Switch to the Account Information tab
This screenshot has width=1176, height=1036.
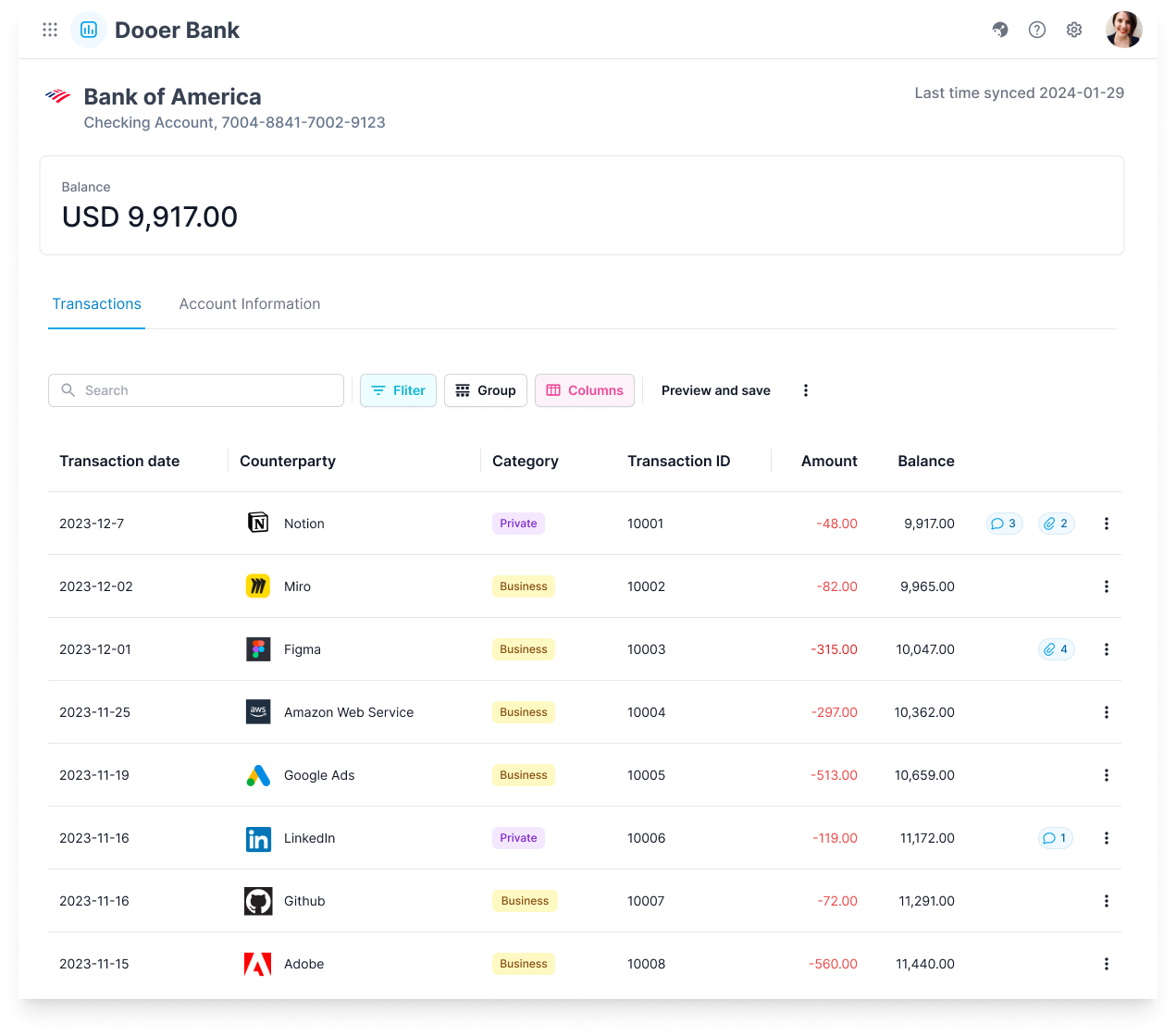[x=250, y=304]
